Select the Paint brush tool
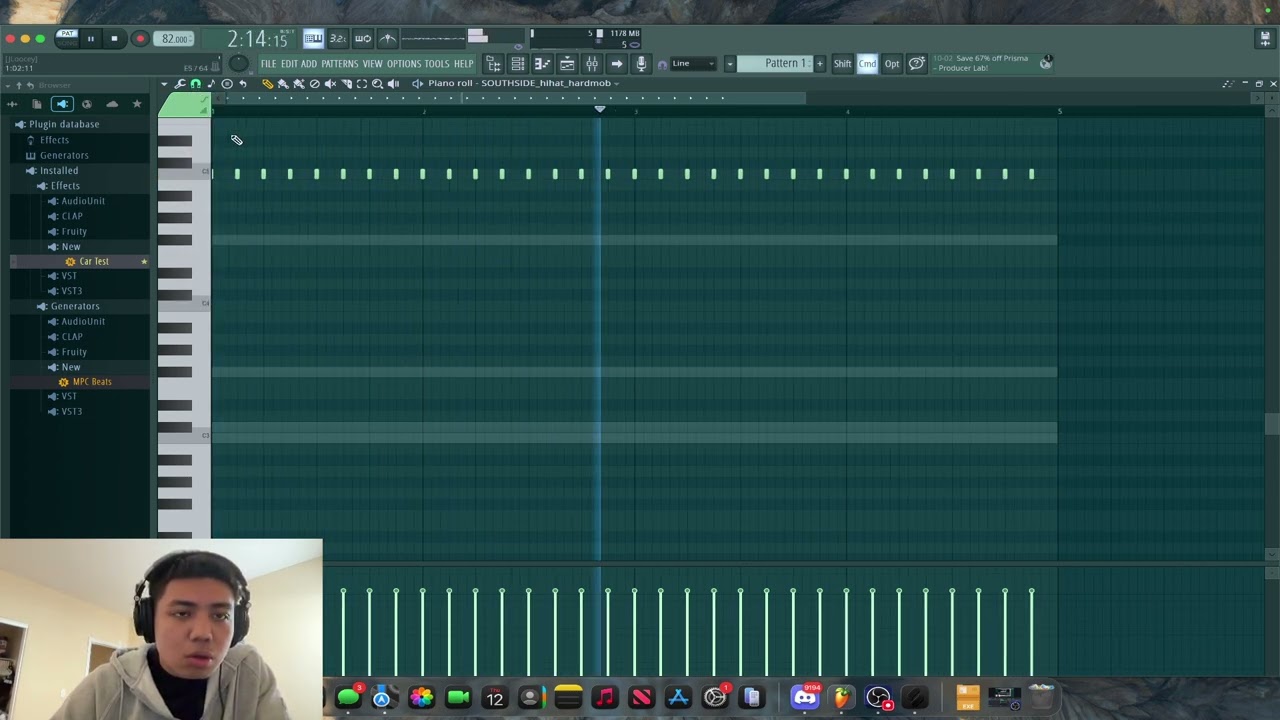The height and width of the screenshot is (720, 1280). [x=283, y=84]
